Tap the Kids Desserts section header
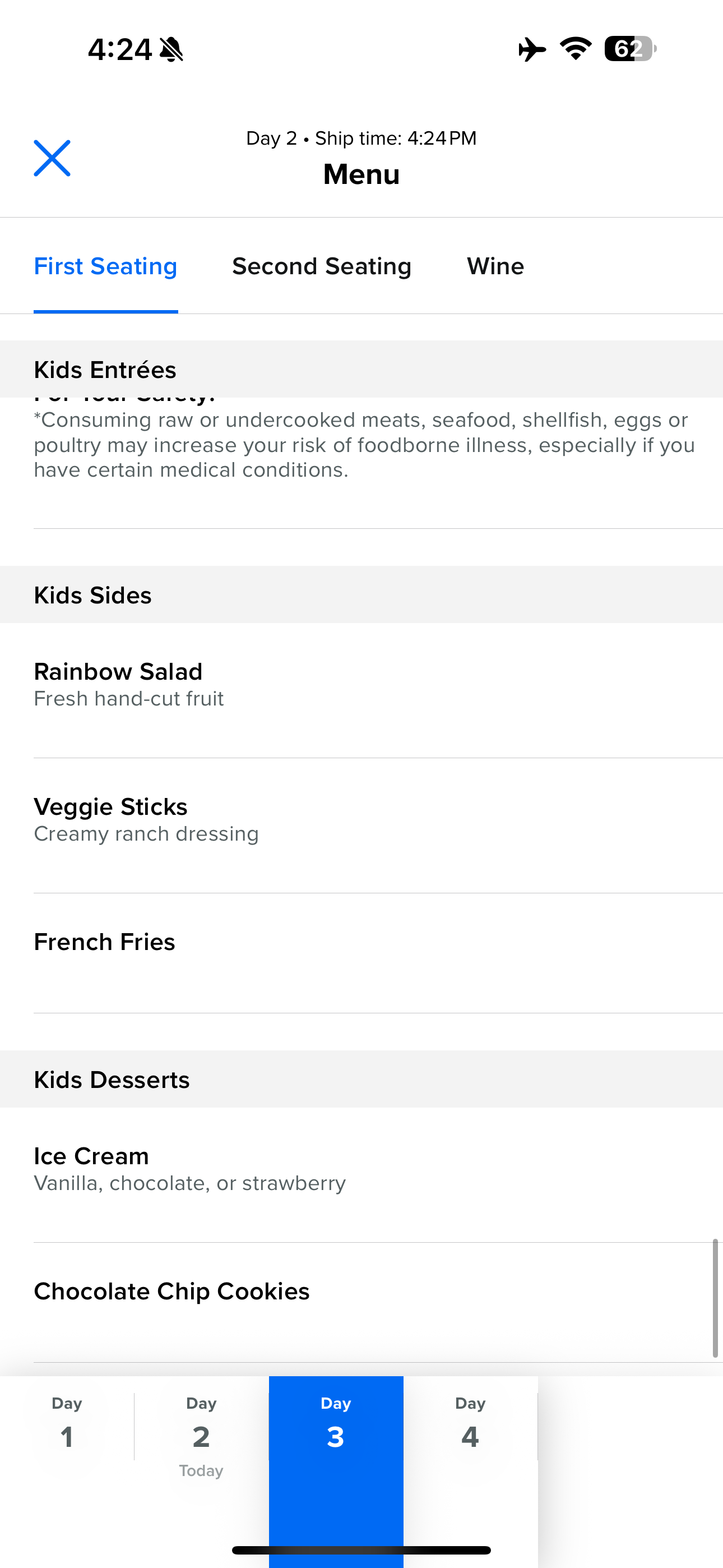The image size is (723, 1568). [x=112, y=1079]
